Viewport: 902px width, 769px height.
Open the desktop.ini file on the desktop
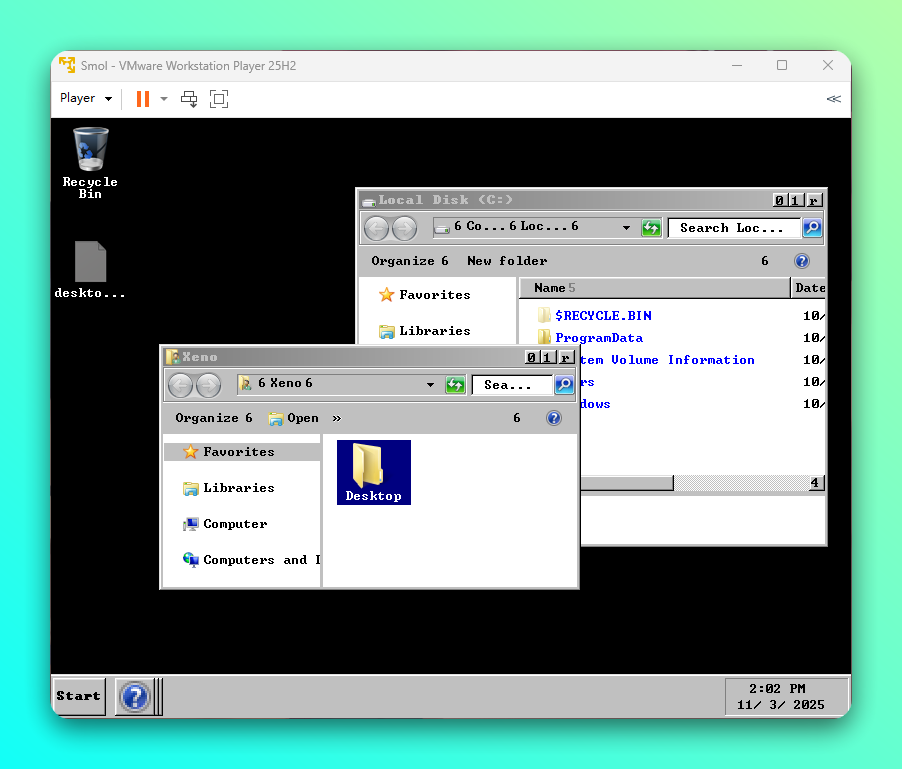(90, 263)
